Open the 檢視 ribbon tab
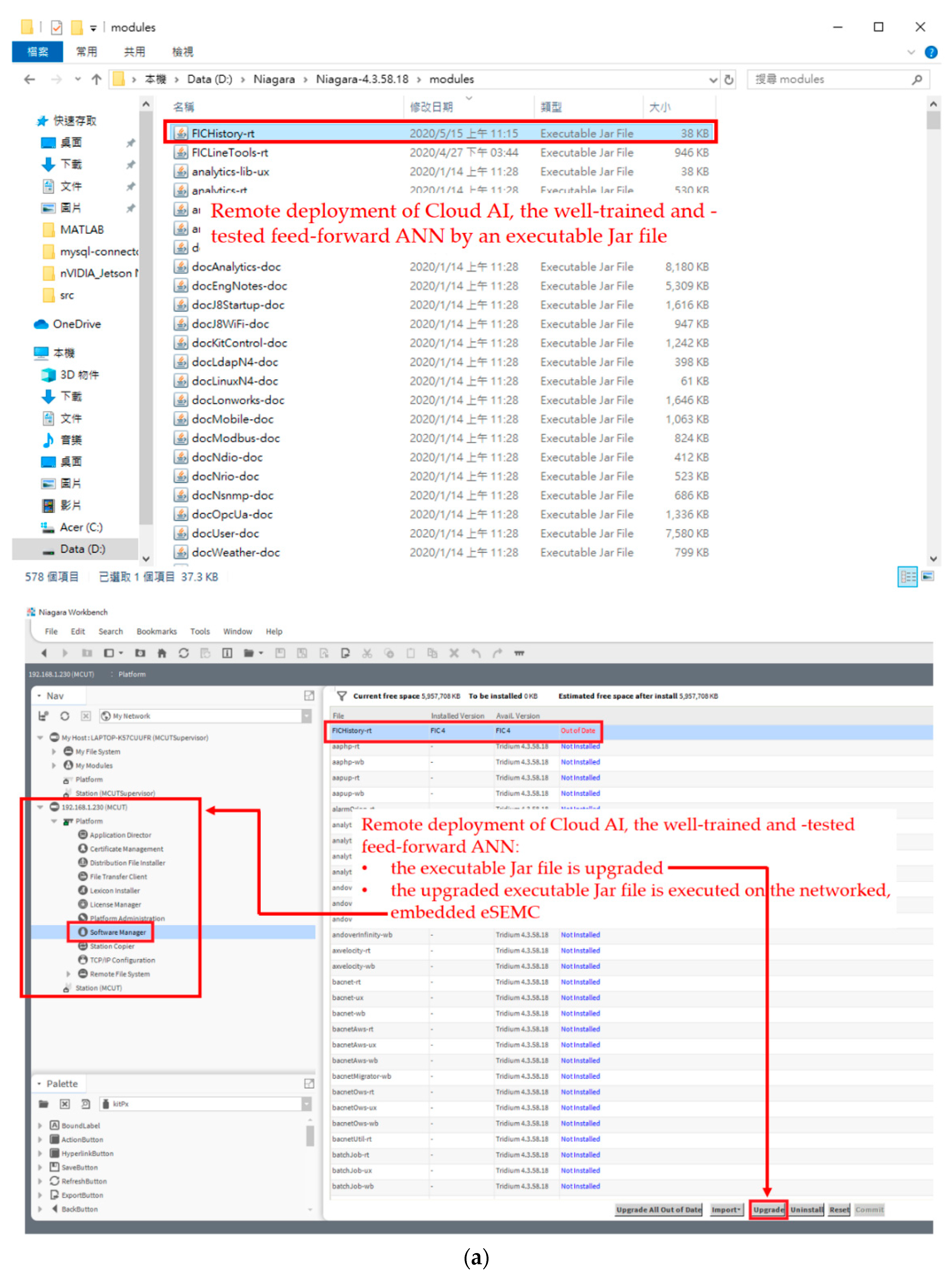Screen dimensions: 952x1280 183,52
